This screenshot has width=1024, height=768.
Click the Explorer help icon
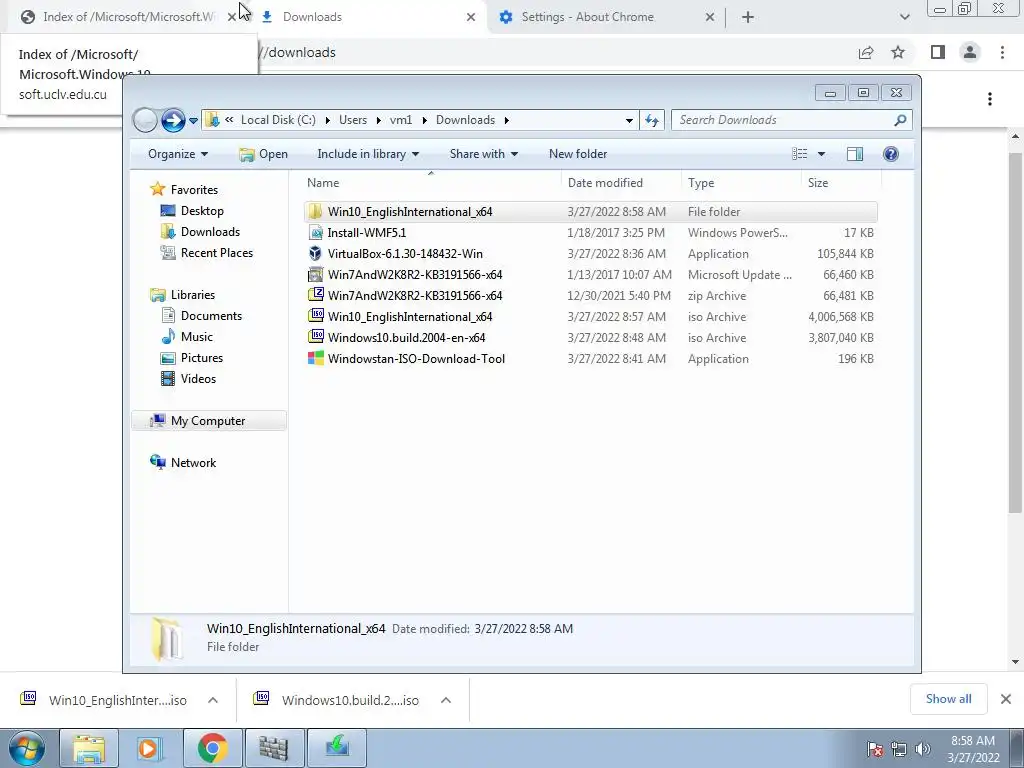(x=890, y=154)
